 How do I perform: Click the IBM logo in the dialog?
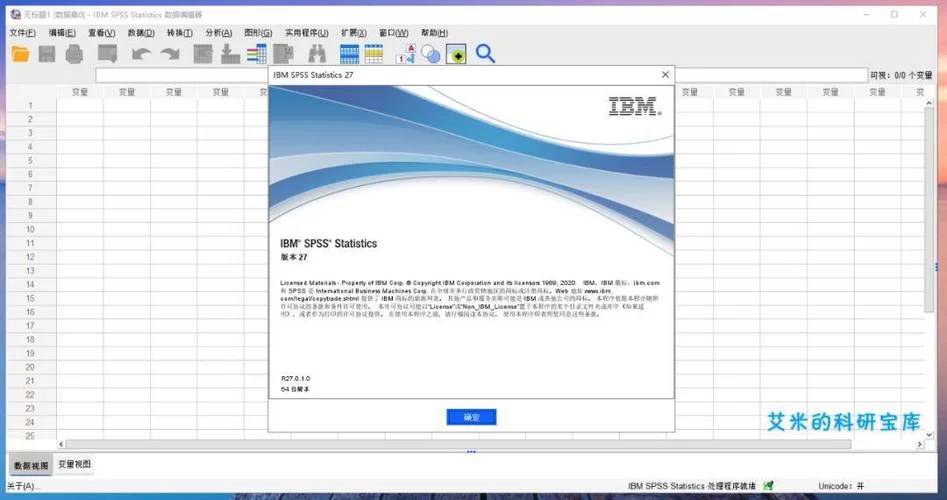tap(635, 106)
